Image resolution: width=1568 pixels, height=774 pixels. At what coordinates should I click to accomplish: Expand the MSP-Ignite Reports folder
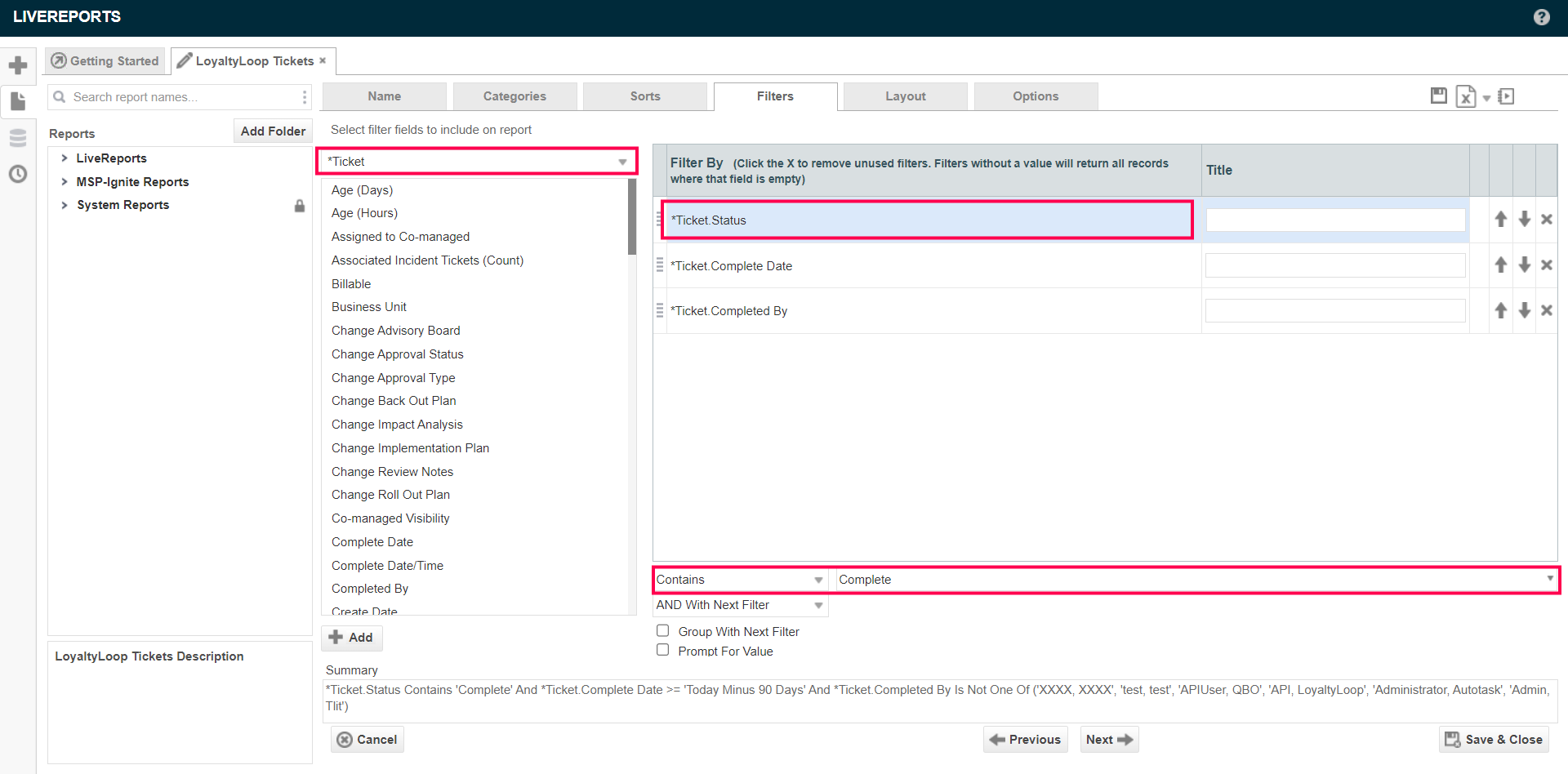(65, 181)
